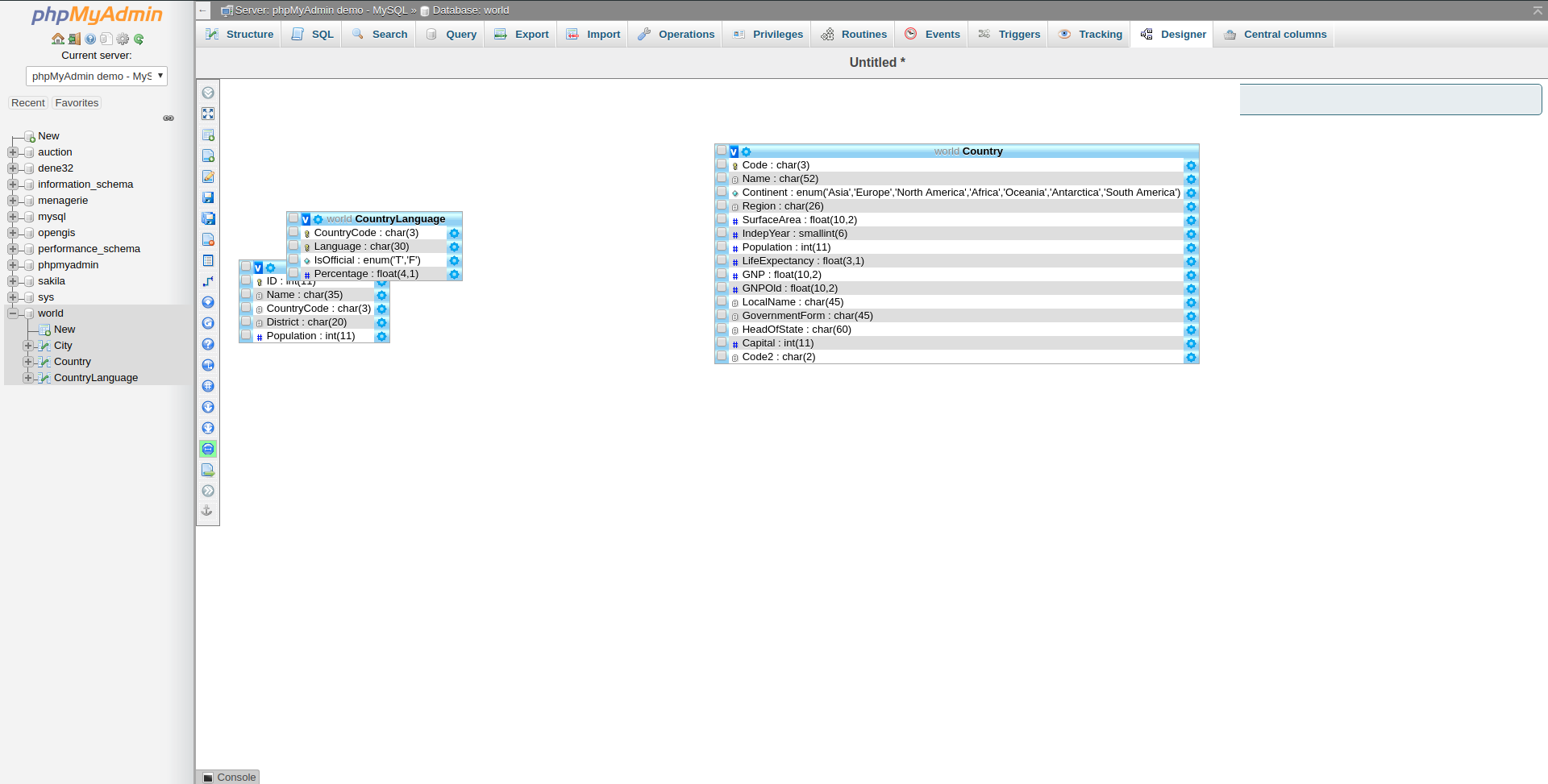Open the Current server dropdown

[96, 76]
